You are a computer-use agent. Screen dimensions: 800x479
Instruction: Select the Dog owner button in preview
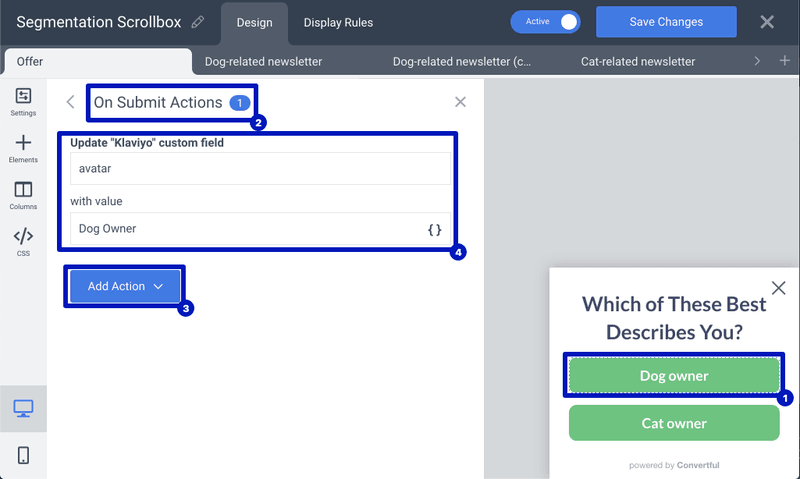coord(674,375)
